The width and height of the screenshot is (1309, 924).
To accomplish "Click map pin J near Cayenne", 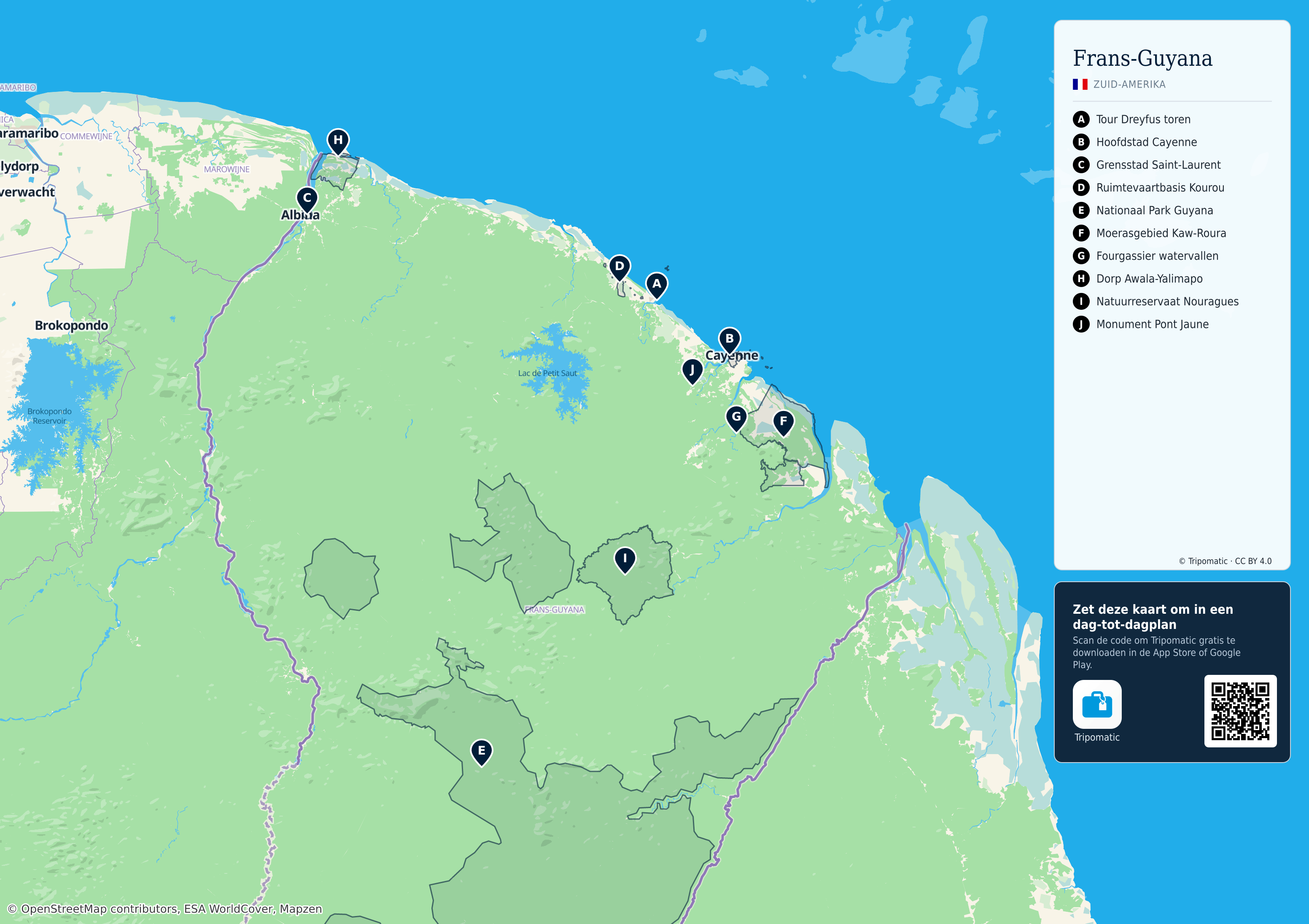I will coord(692,372).
